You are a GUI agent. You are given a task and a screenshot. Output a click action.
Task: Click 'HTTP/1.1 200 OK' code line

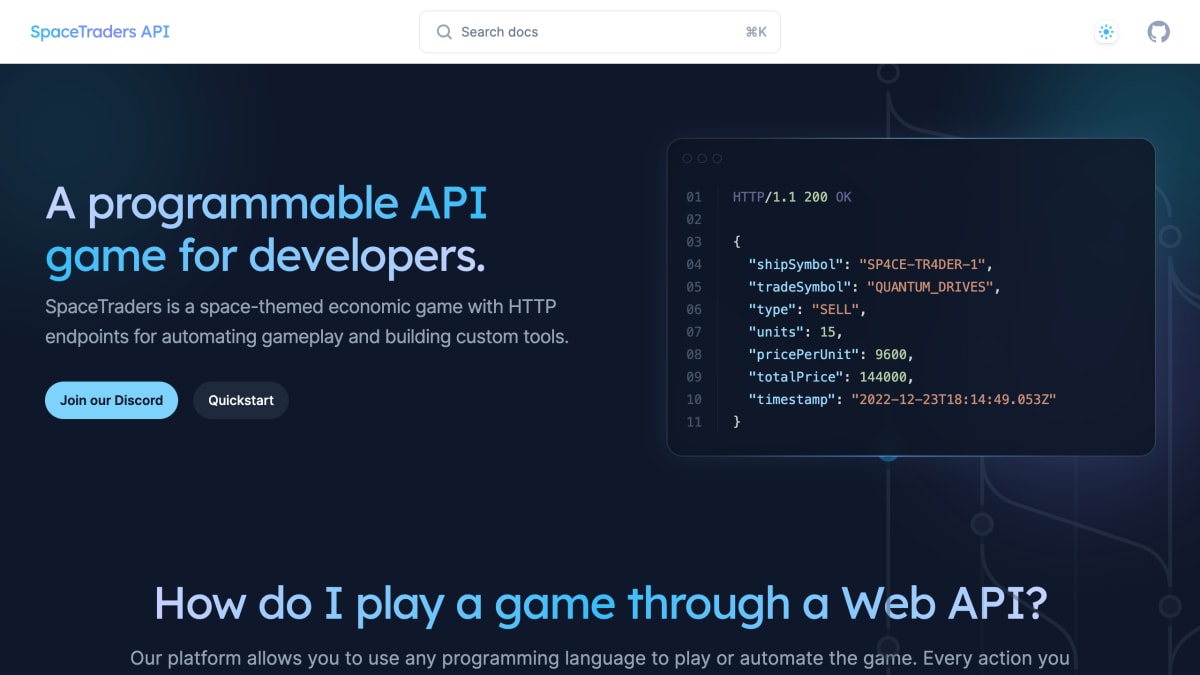(792, 197)
